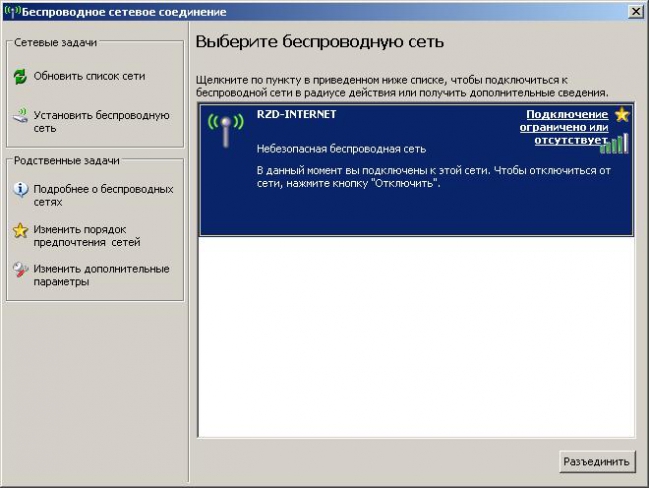Click the wrench icon beside Изменить дополнительные параметры
This screenshot has height=488, width=649.
[x=20, y=270]
